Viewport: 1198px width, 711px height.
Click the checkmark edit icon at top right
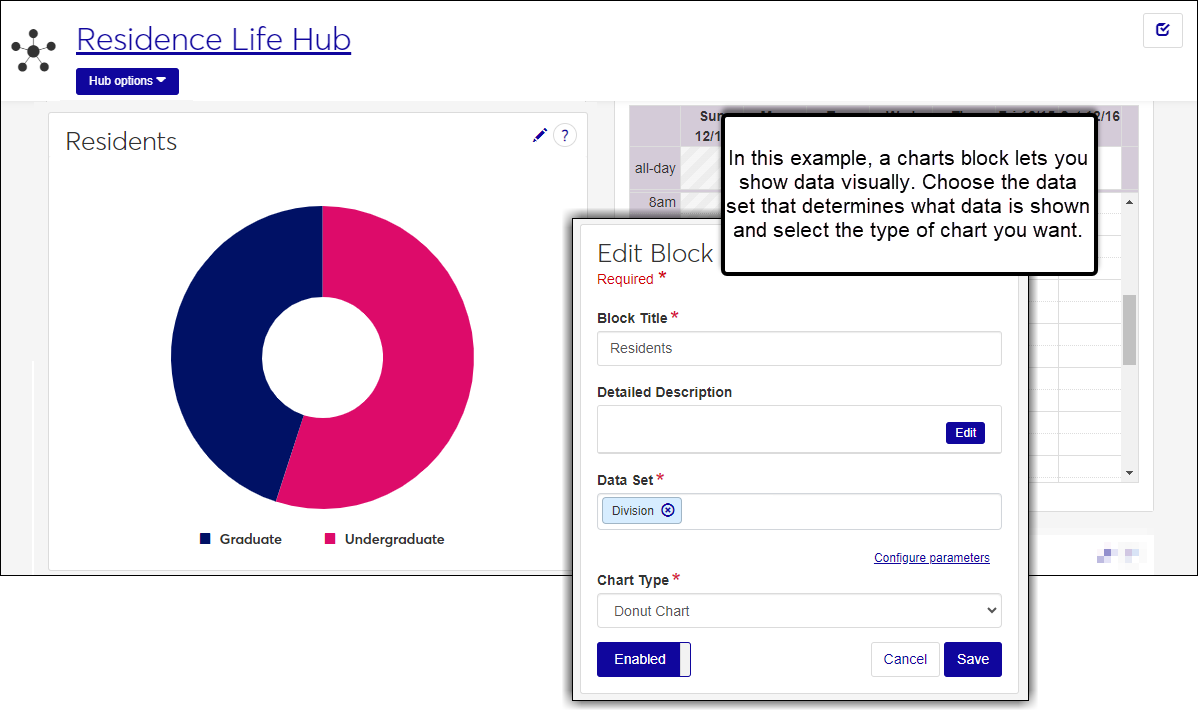[1162, 30]
